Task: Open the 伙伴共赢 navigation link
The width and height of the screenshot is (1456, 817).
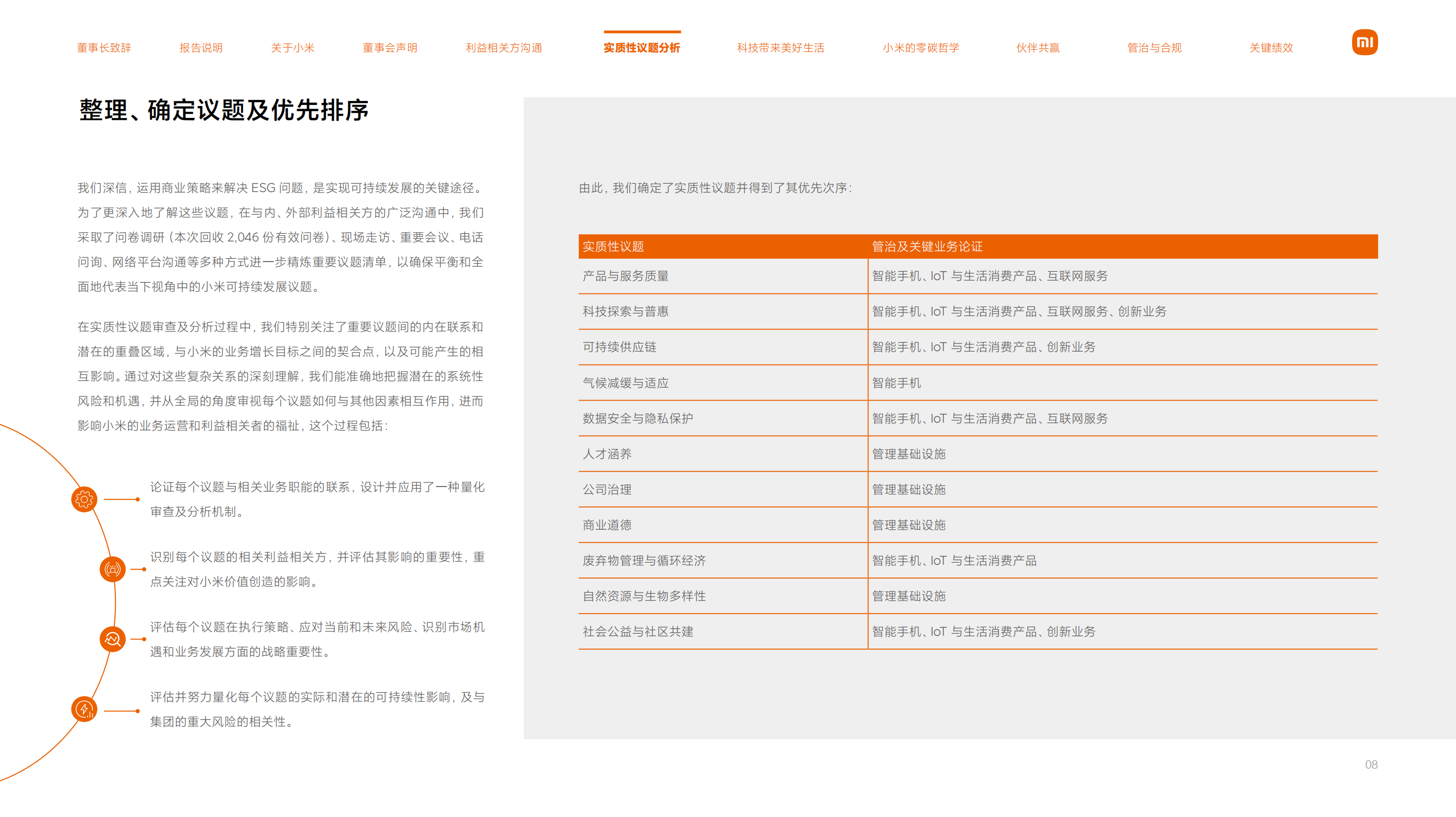Action: pyautogui.click(x=1038, y=48)
